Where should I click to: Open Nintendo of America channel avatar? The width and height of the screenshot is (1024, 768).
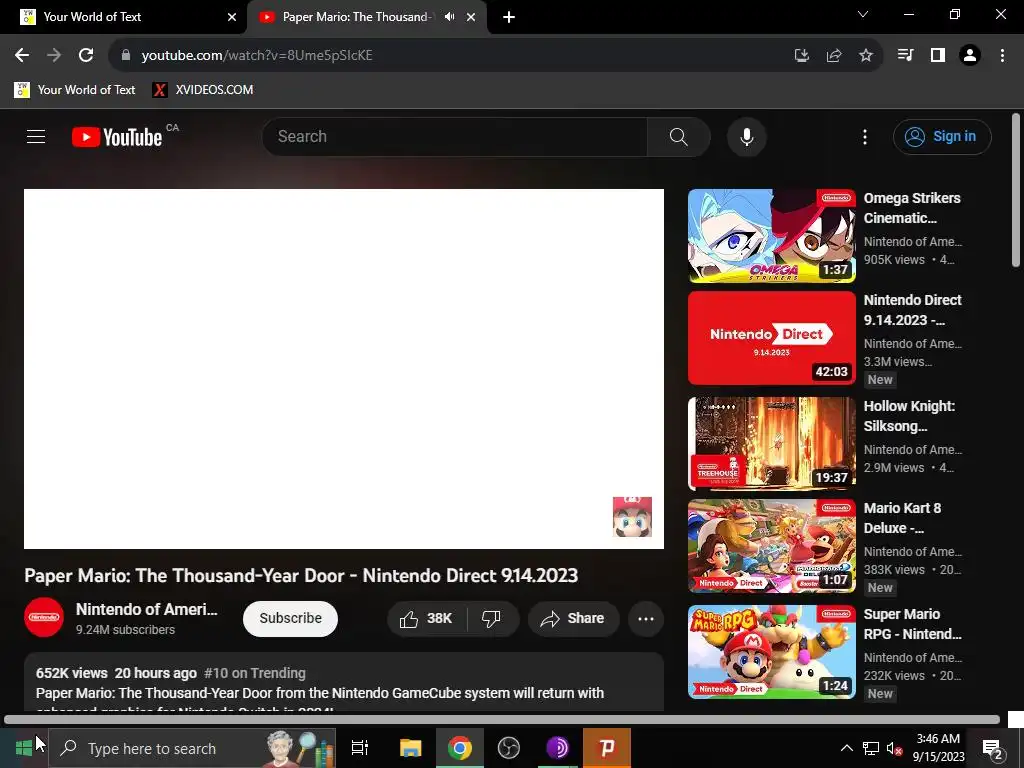44,616
